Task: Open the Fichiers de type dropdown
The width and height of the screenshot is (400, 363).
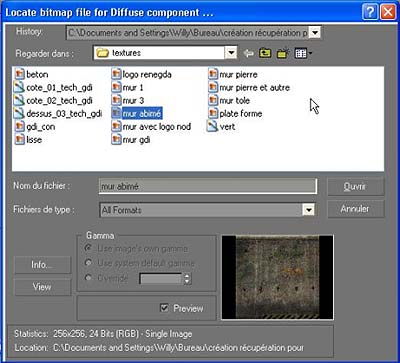Action: coord(308,210)
